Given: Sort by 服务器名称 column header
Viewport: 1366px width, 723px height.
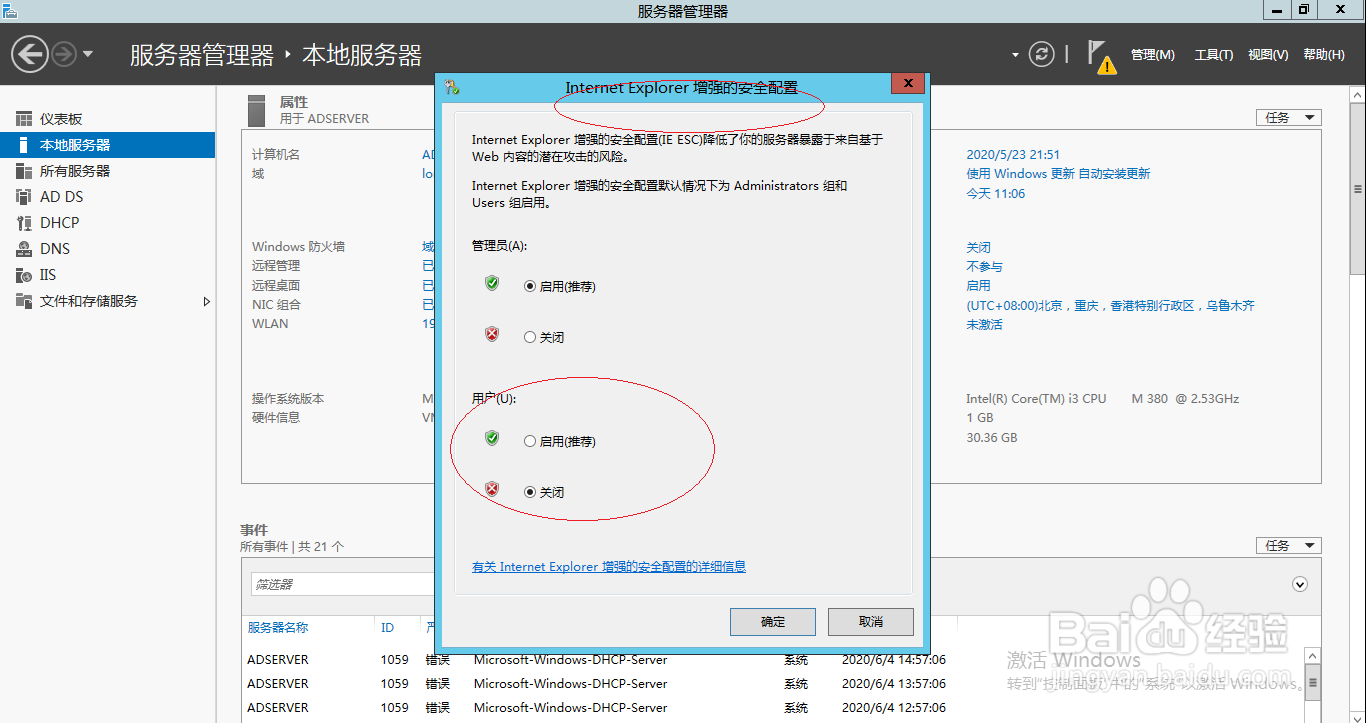Looking at the screenshot, I should (x=278, y=628).
